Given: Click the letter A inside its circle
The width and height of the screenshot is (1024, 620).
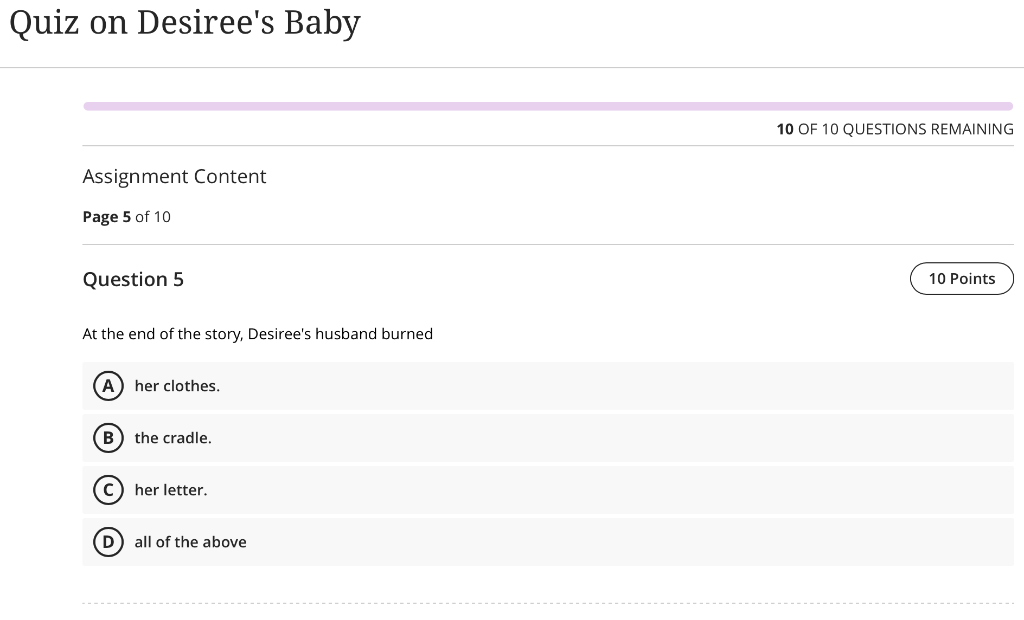Looking at the screenshot, I should [108, 386].
